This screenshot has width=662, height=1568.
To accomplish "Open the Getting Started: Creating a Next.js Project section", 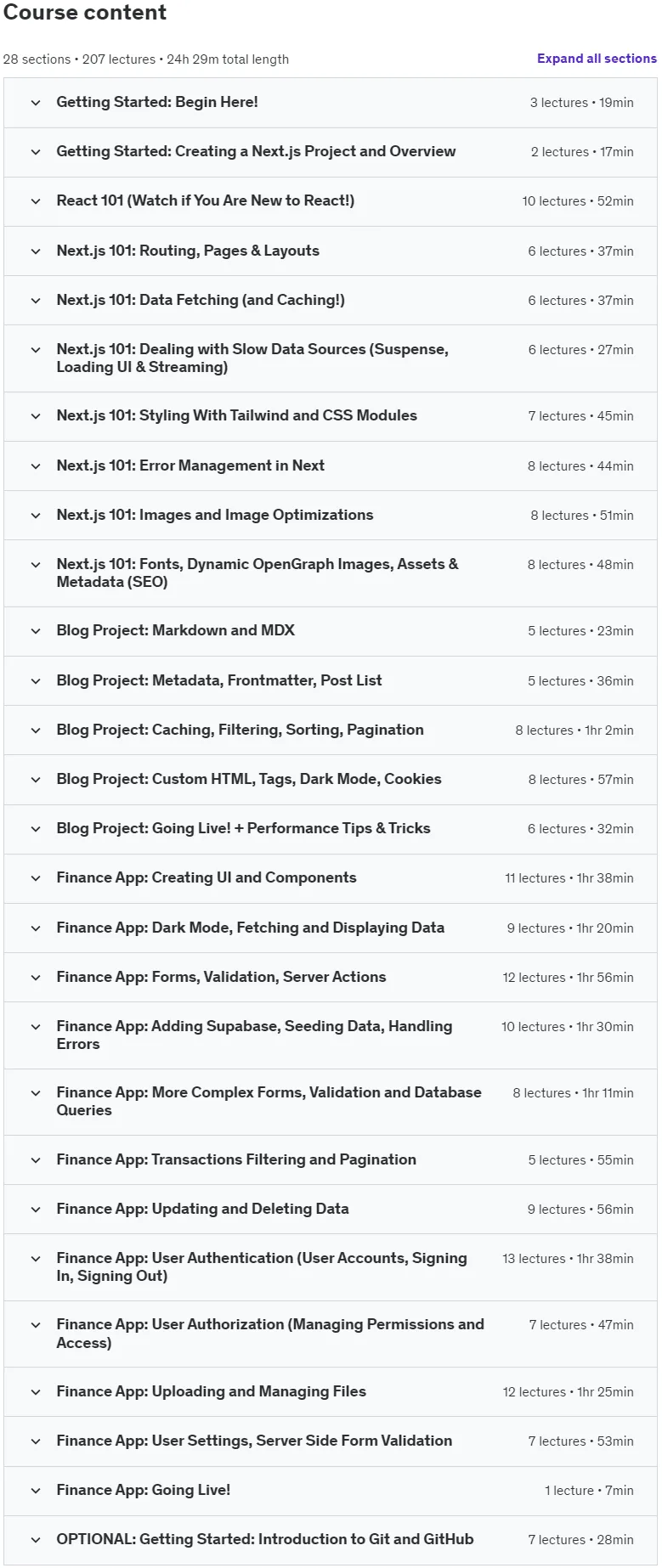I will 331,152.
